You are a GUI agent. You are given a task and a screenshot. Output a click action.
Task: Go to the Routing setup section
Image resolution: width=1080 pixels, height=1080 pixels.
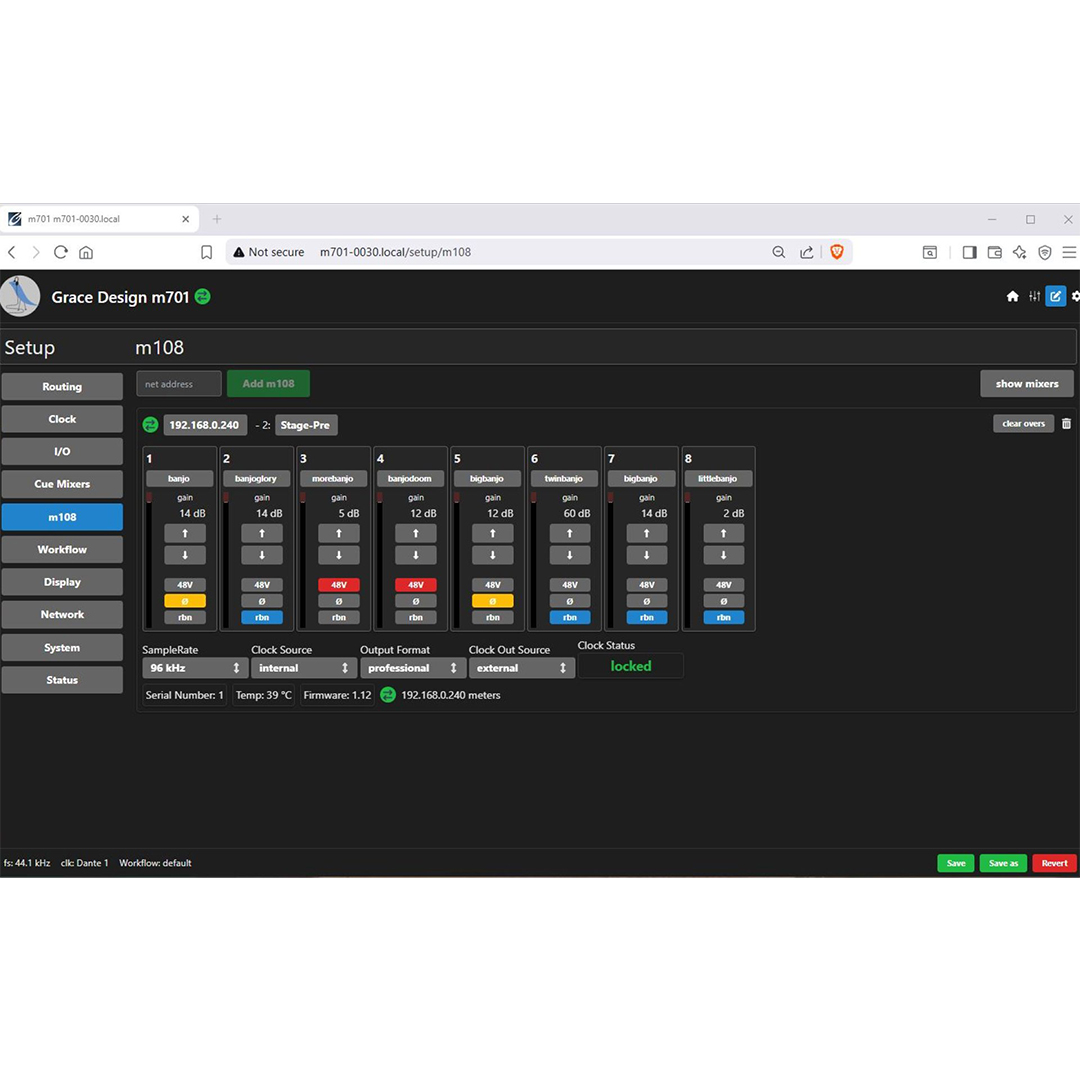point(62,387)
